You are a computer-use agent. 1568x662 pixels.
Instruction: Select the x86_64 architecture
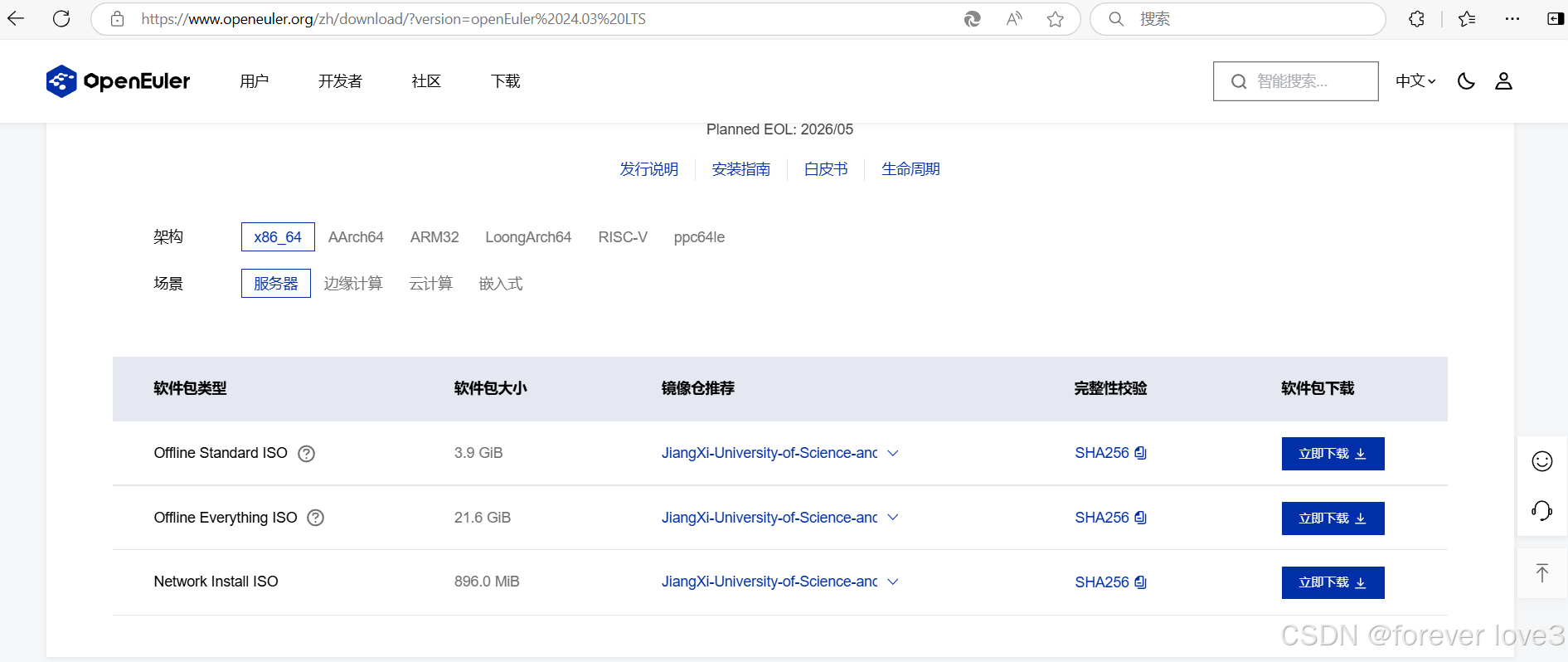278,236
